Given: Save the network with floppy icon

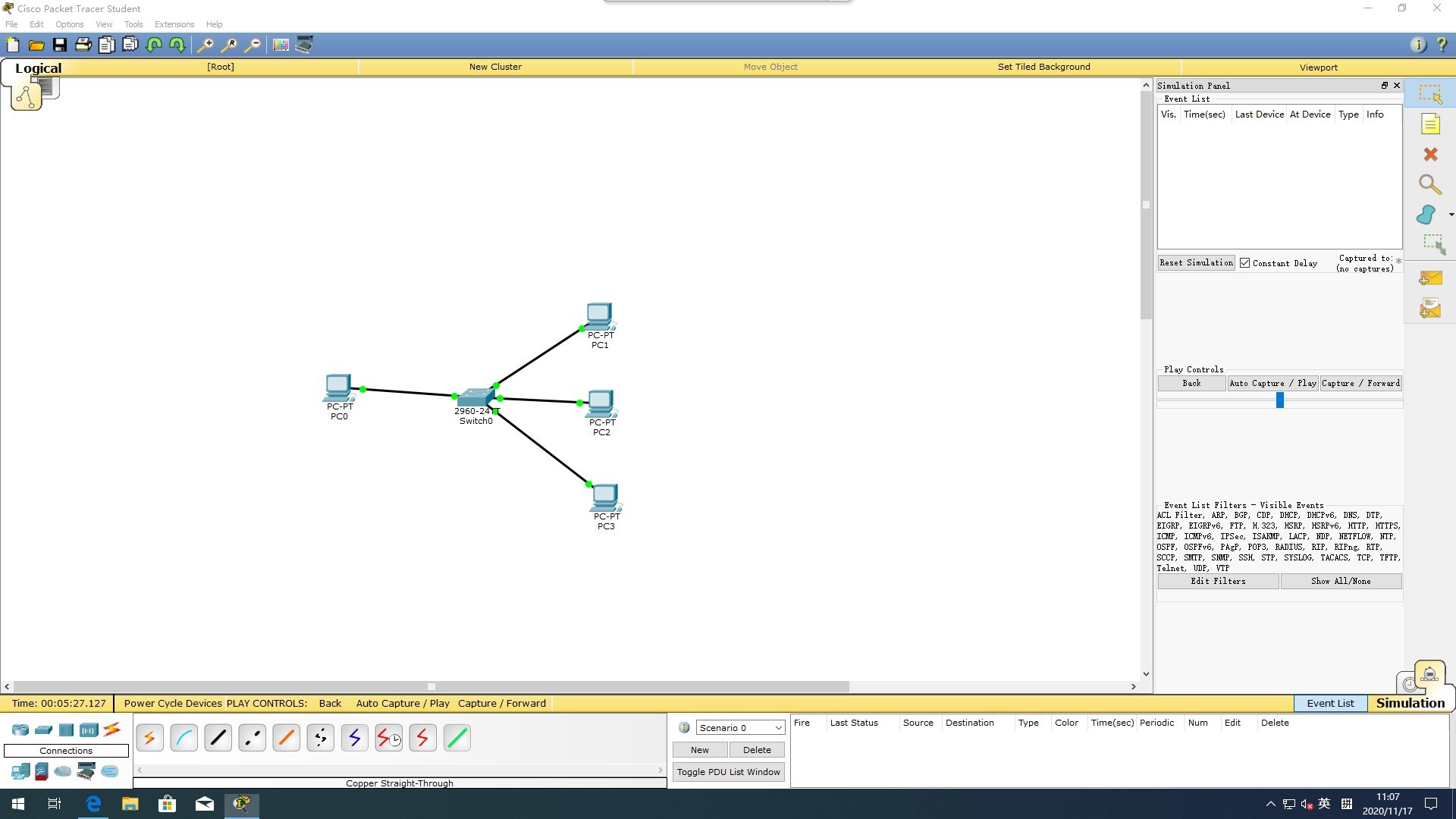Looking at the screenshot, I should point(60,45).
